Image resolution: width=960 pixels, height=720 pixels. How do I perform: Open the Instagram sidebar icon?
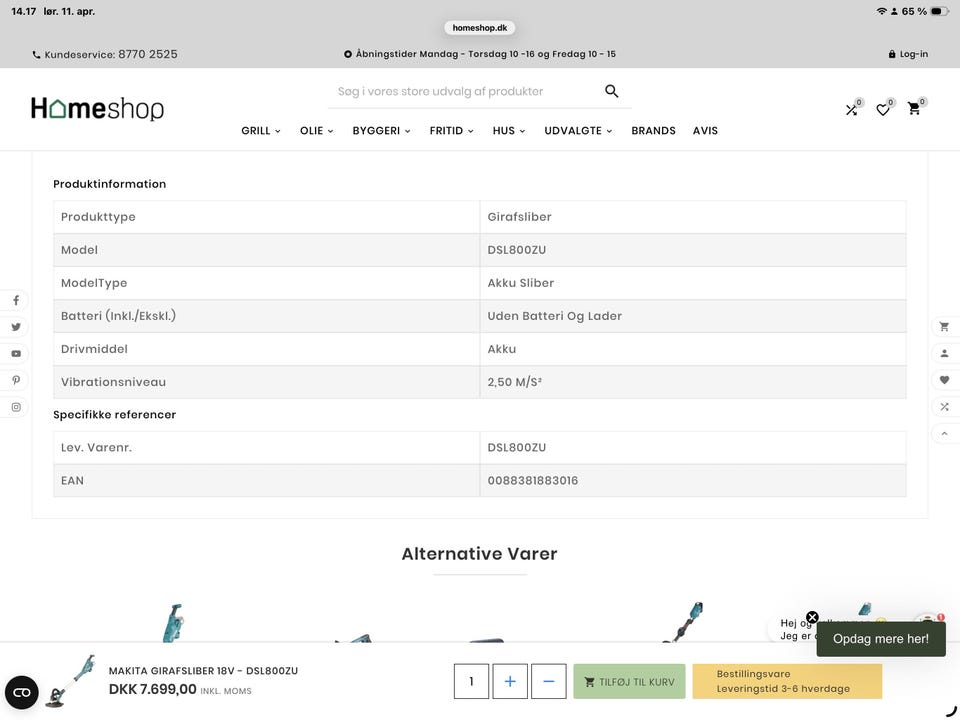[16, 407]
